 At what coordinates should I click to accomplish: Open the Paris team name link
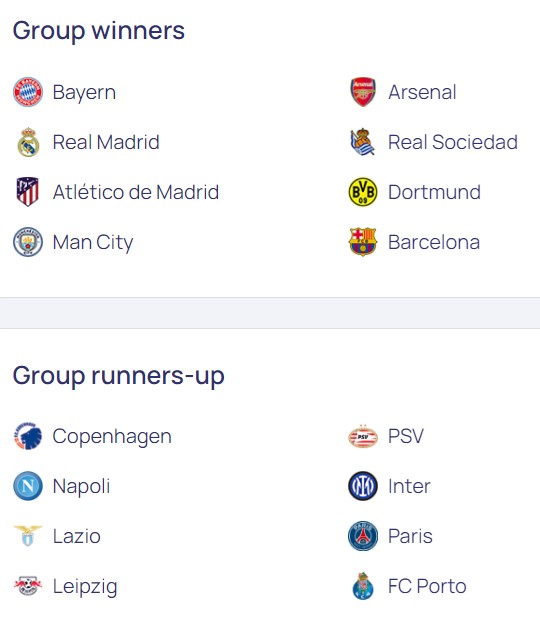pos(410,536)
